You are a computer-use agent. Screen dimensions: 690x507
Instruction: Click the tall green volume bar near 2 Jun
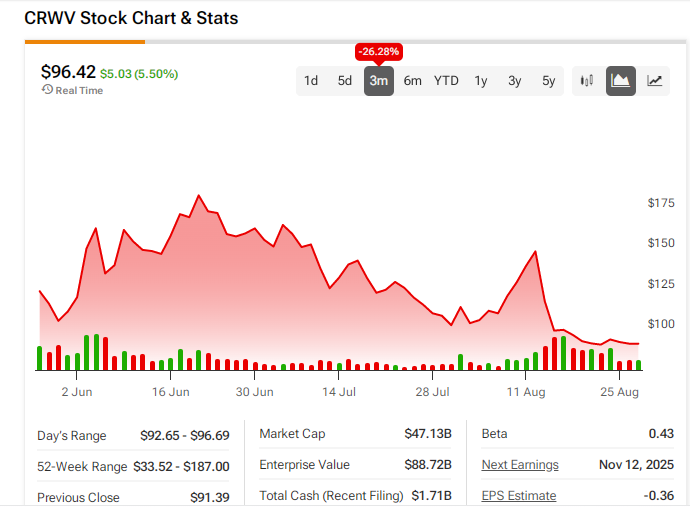[97, 353]
